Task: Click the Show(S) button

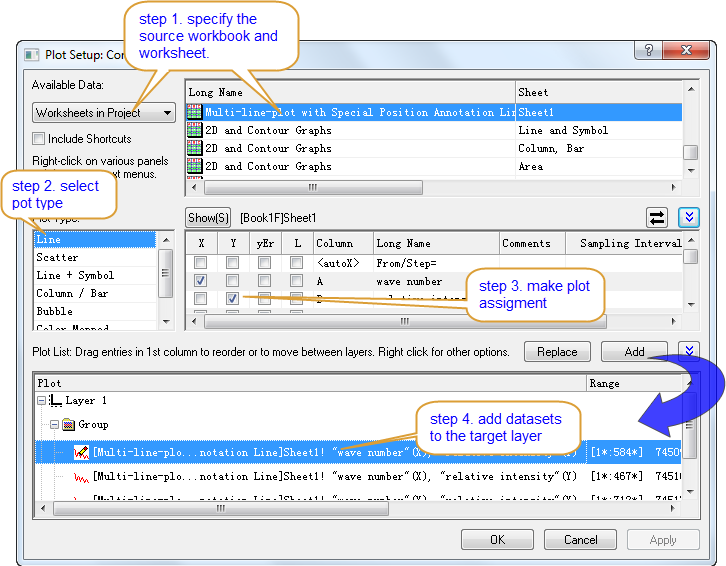Action: [208, 218]
